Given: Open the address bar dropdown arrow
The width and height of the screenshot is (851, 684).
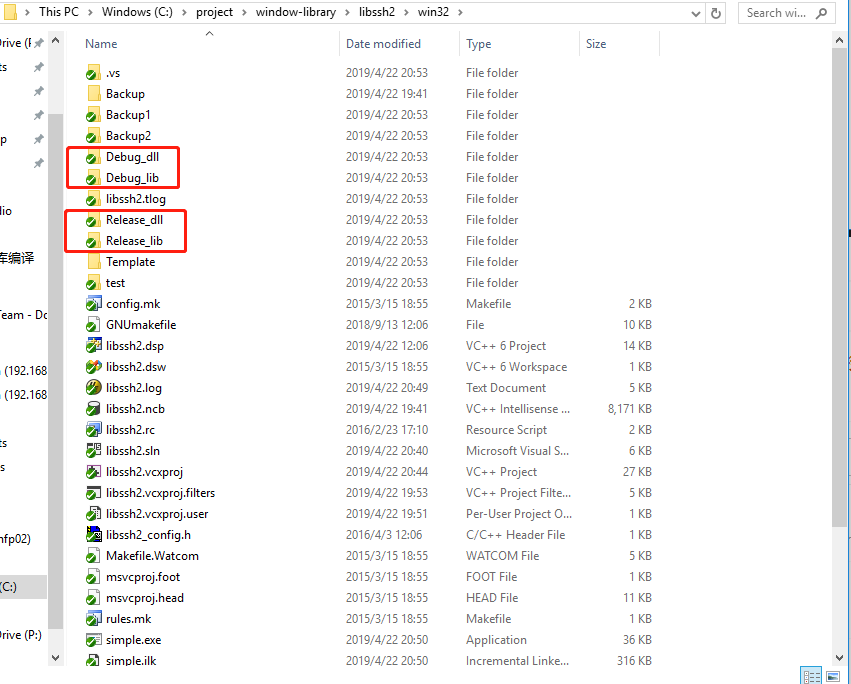Looking at the screenshot, I should point(694,13).
